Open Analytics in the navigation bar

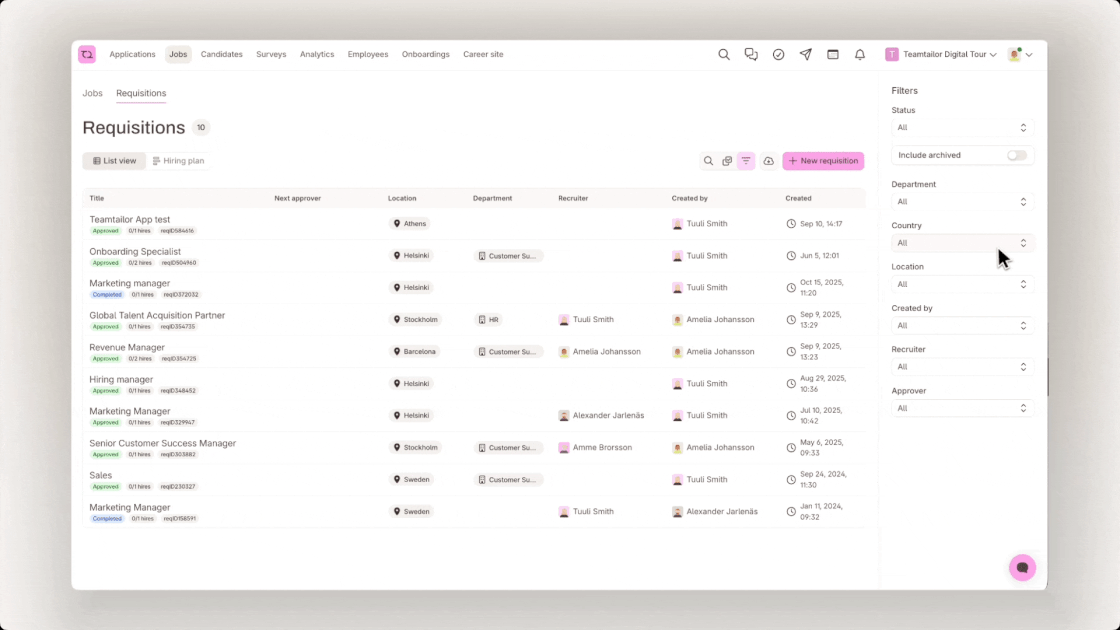(317, 54)
